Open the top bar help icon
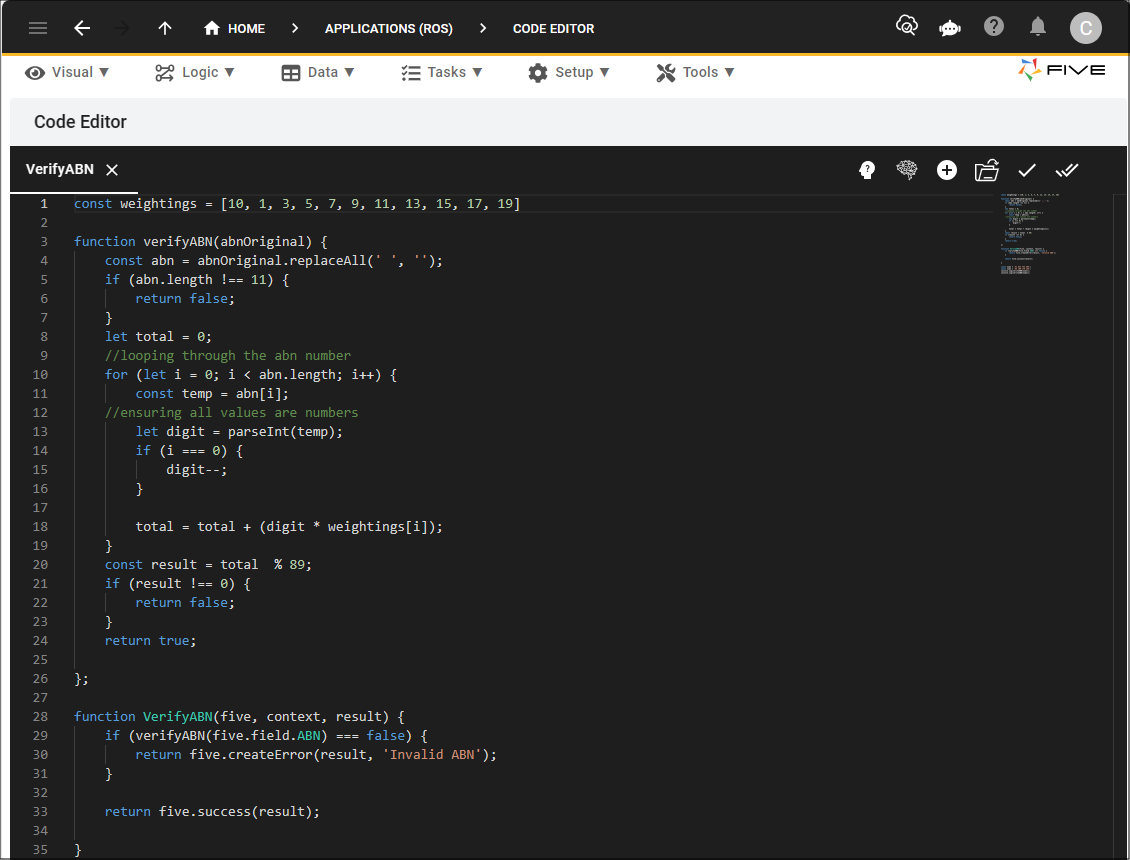The width and height of the screenshot is (1130, 860). pos(994,27)
